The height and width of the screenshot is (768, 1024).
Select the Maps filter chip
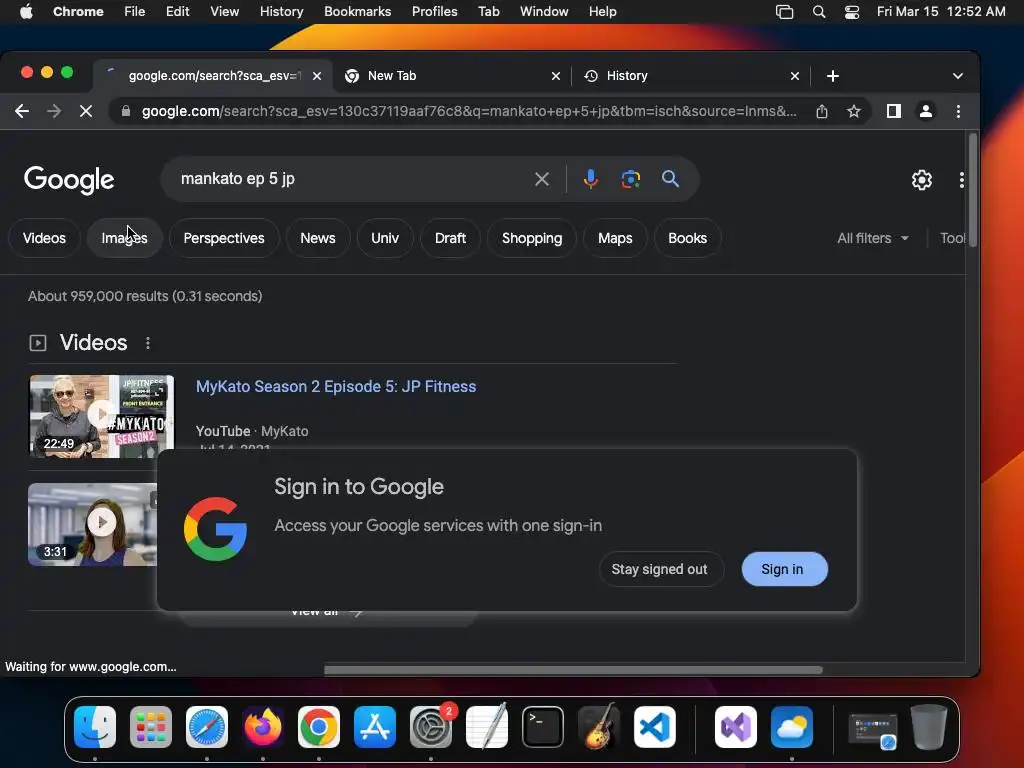pyautogui.click(x=615, y=238)
